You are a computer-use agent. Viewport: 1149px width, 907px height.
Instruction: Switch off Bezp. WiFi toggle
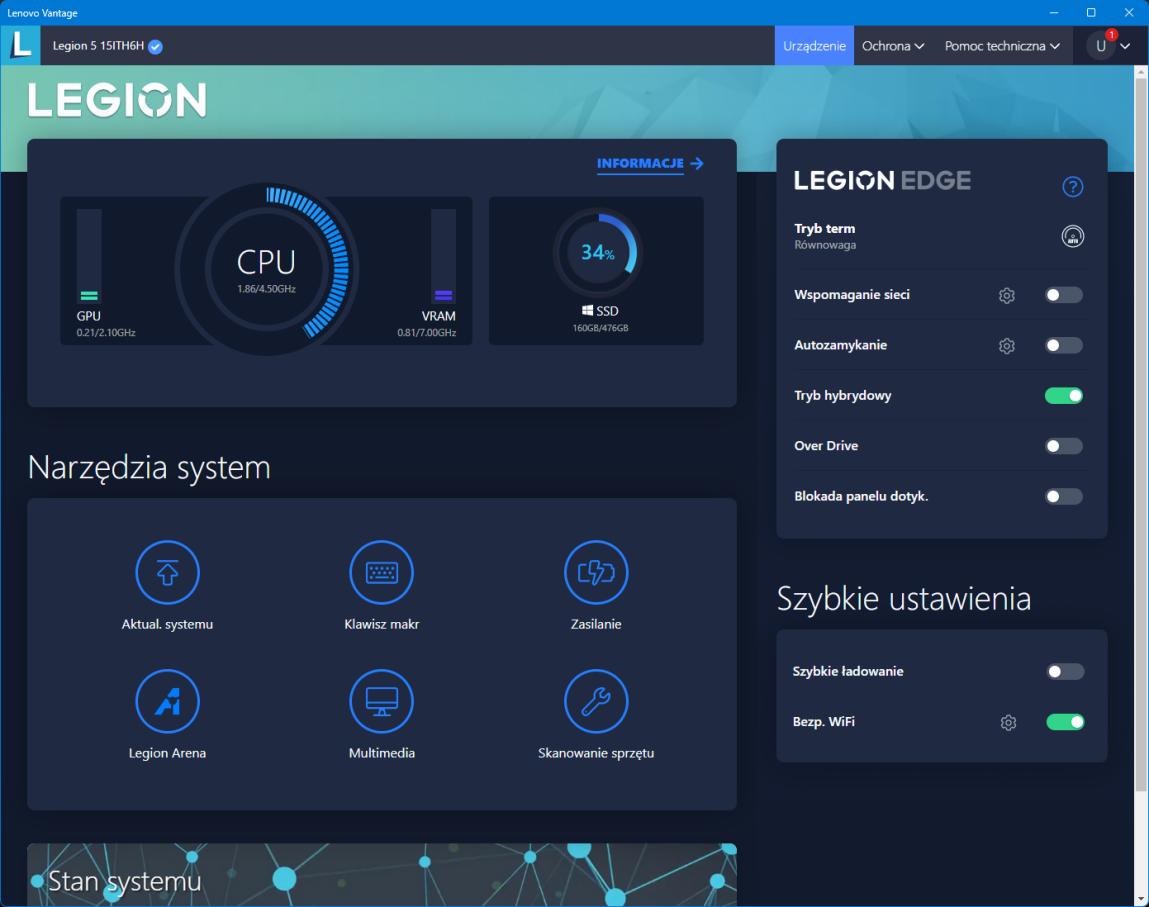click(1065, 722)
